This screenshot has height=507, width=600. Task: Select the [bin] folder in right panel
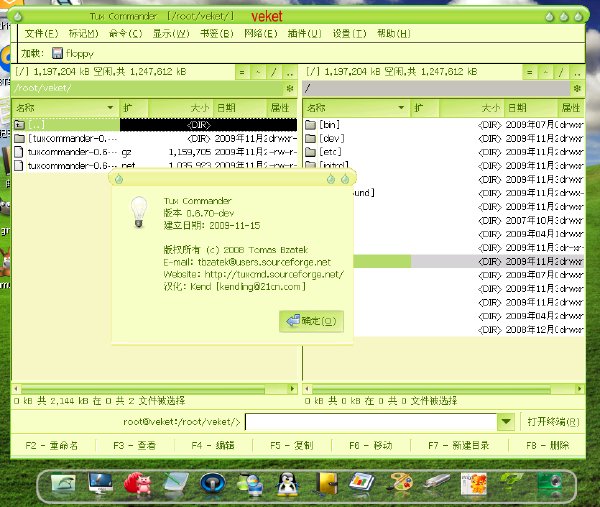click(x=443, y=125)
